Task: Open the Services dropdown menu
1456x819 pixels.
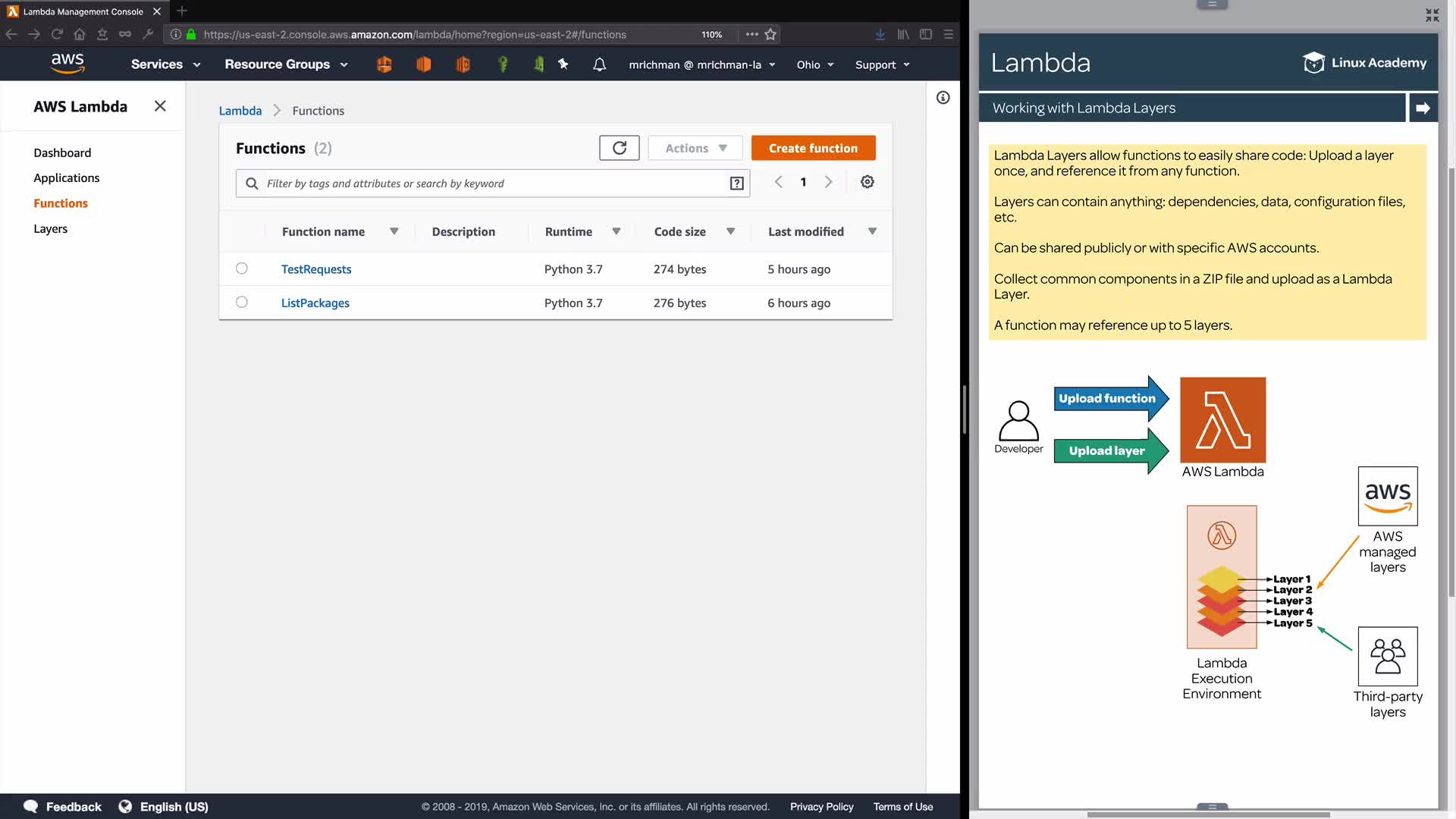Action: (x=165, y=64)
